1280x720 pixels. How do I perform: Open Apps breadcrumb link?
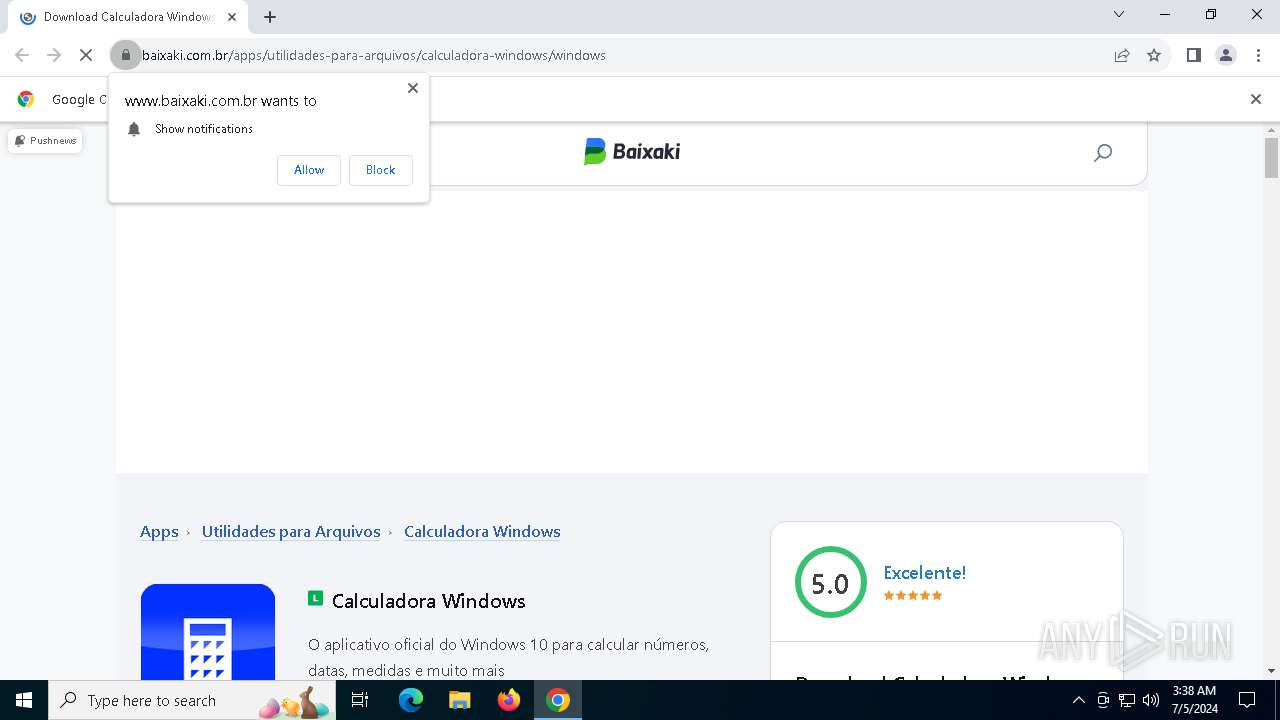click(x=159, y=532)
